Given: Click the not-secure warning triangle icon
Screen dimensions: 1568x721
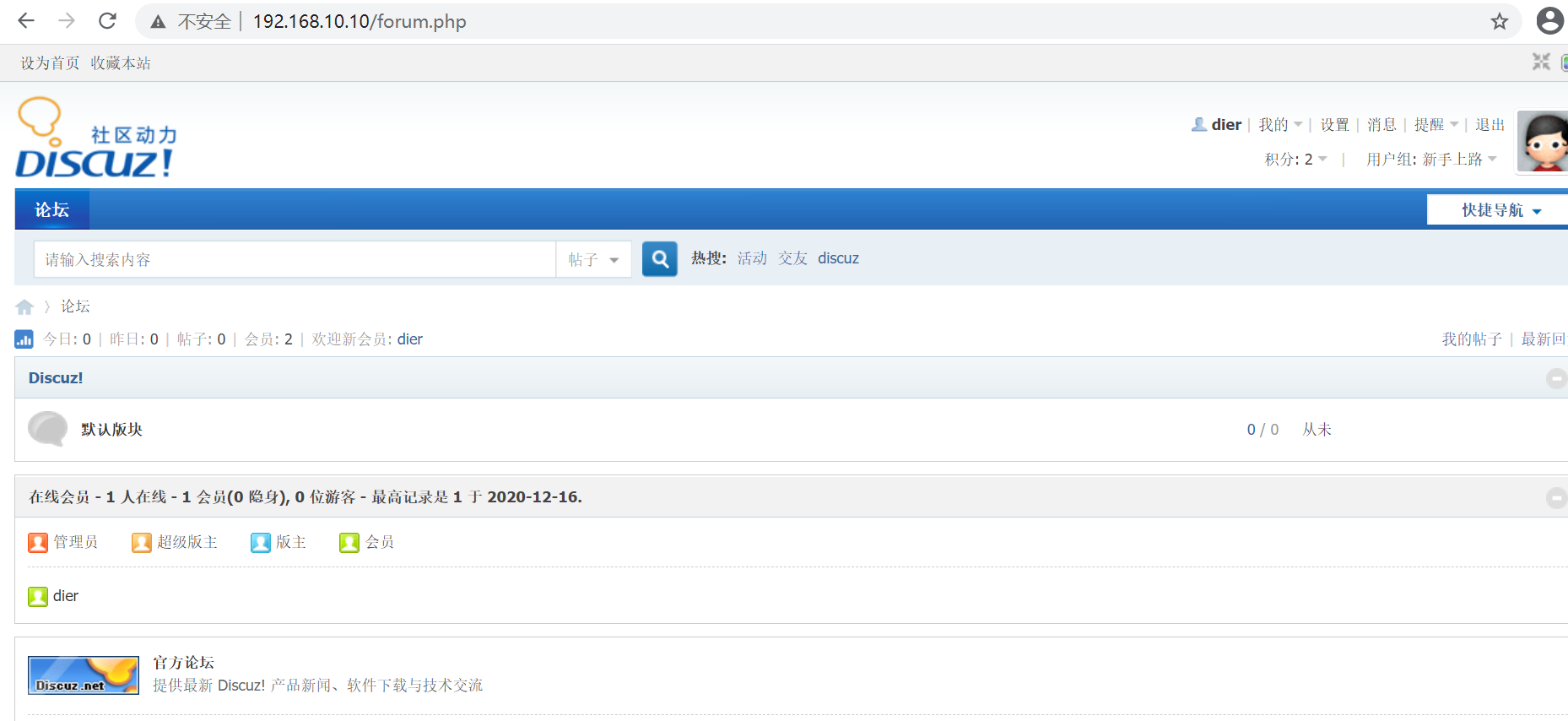Looking at the screenshot, I should tap(158, 22).
